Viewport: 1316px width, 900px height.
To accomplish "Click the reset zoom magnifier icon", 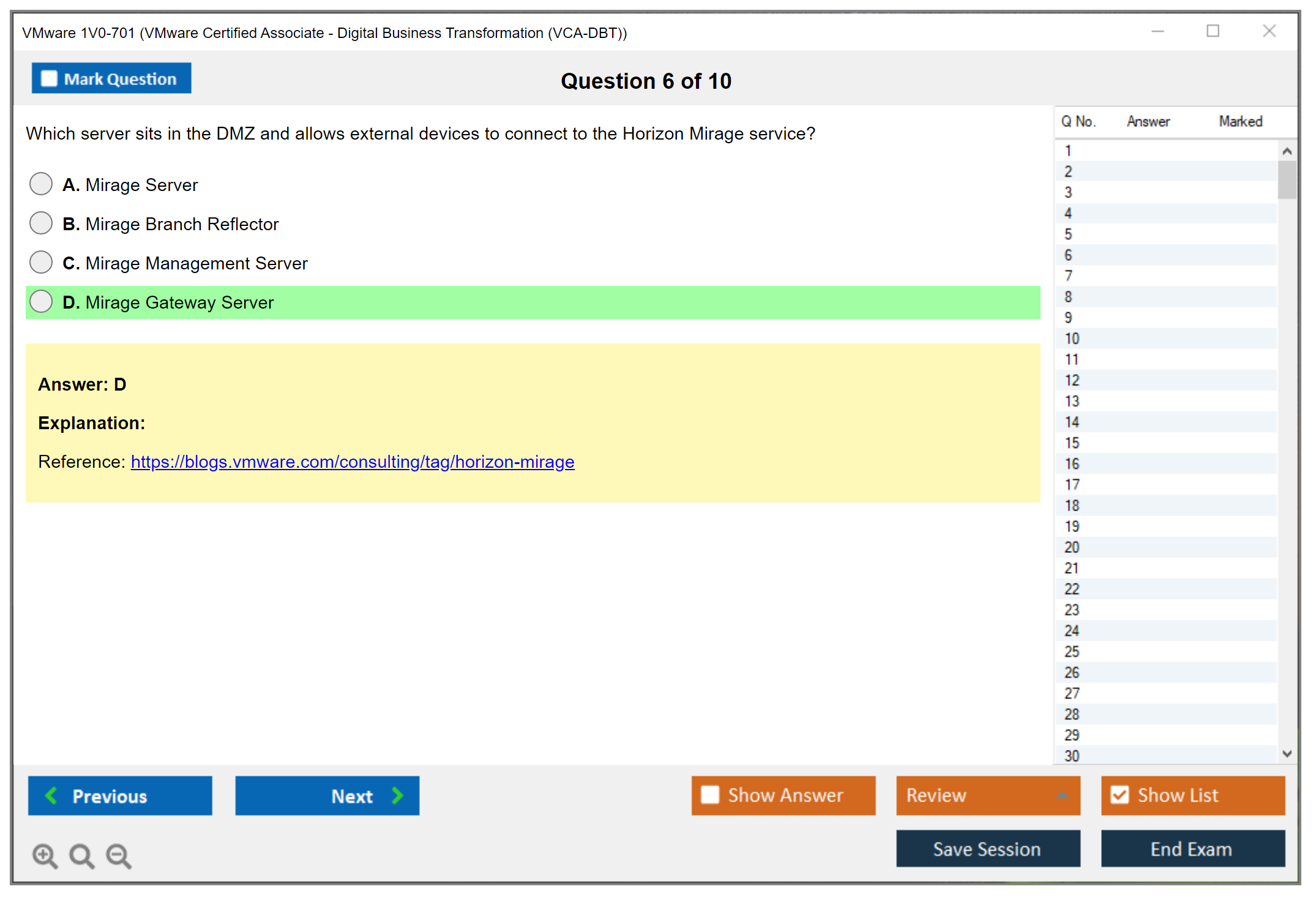I will (x=81, y=855).
